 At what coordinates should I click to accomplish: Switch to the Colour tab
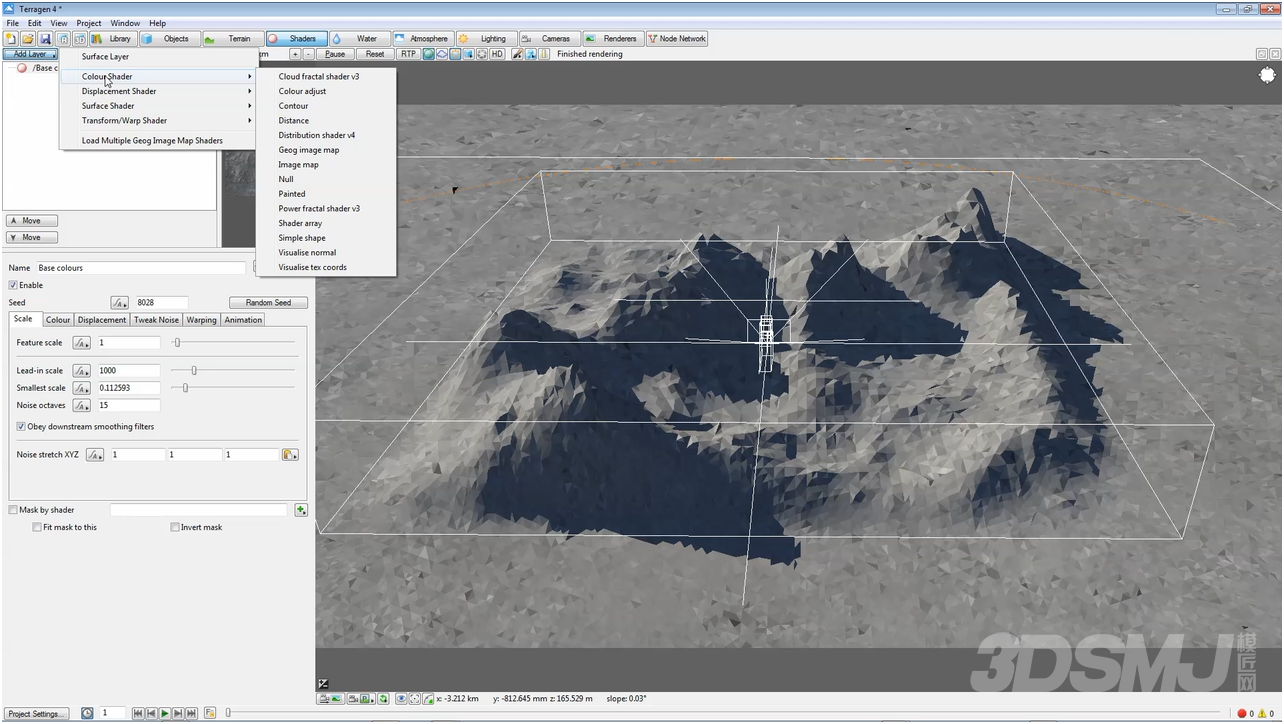(58, 320)
